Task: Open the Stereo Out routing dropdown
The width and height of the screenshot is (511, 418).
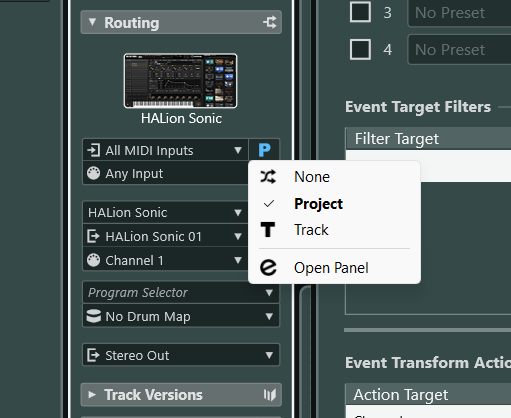Action: coord(181,355)
